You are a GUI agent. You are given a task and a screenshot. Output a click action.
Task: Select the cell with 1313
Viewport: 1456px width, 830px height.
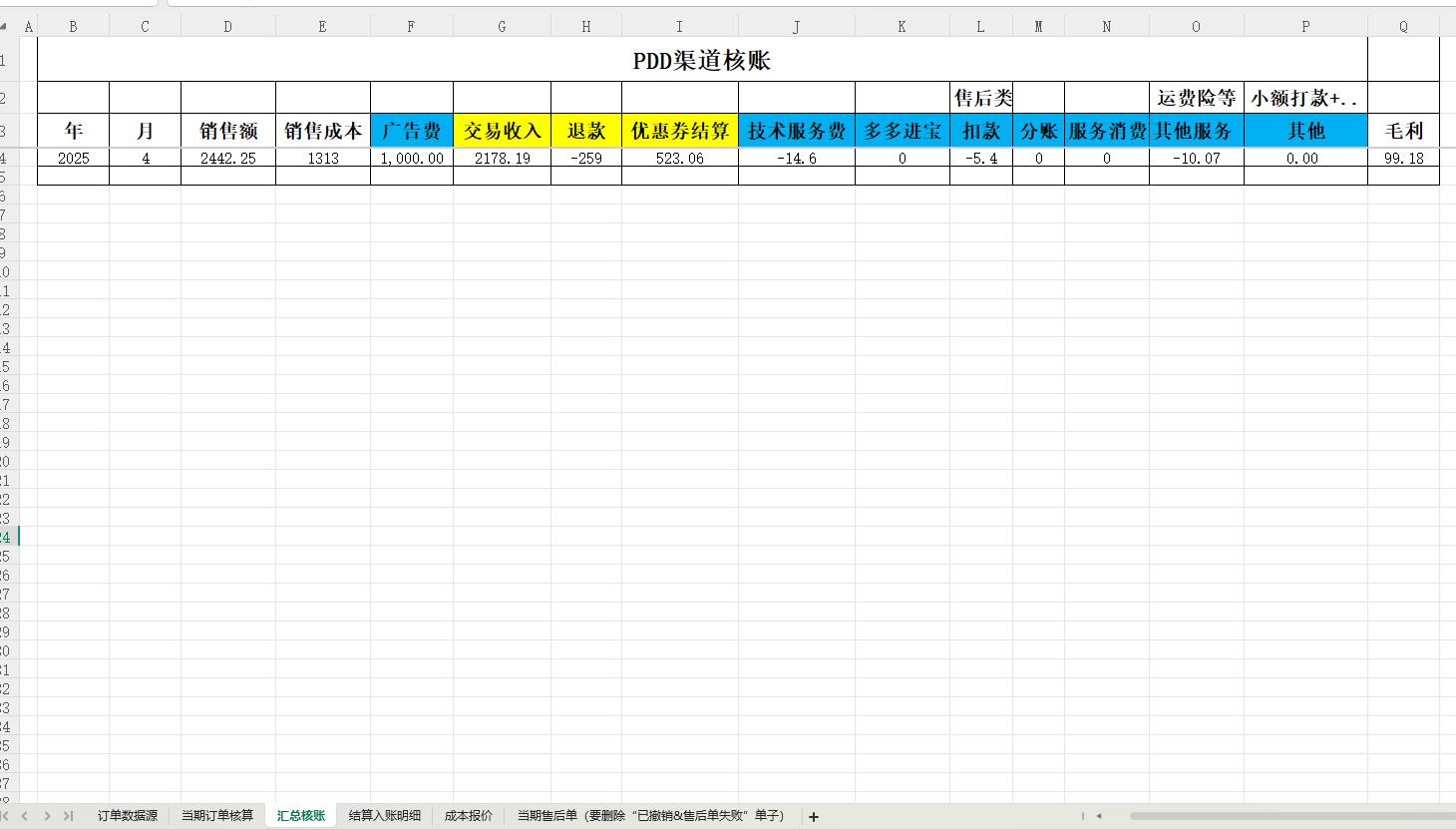[x=323, y=158]
